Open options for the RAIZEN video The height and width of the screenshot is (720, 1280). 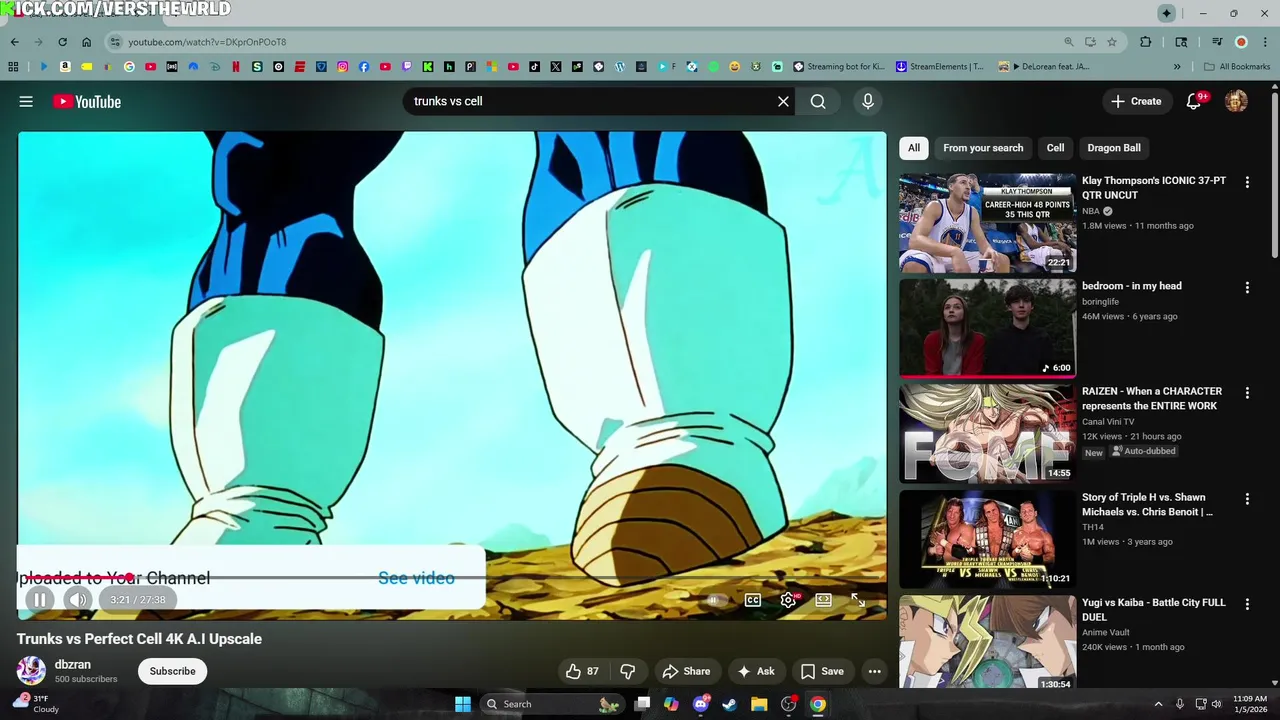[x=1247, y=393]
